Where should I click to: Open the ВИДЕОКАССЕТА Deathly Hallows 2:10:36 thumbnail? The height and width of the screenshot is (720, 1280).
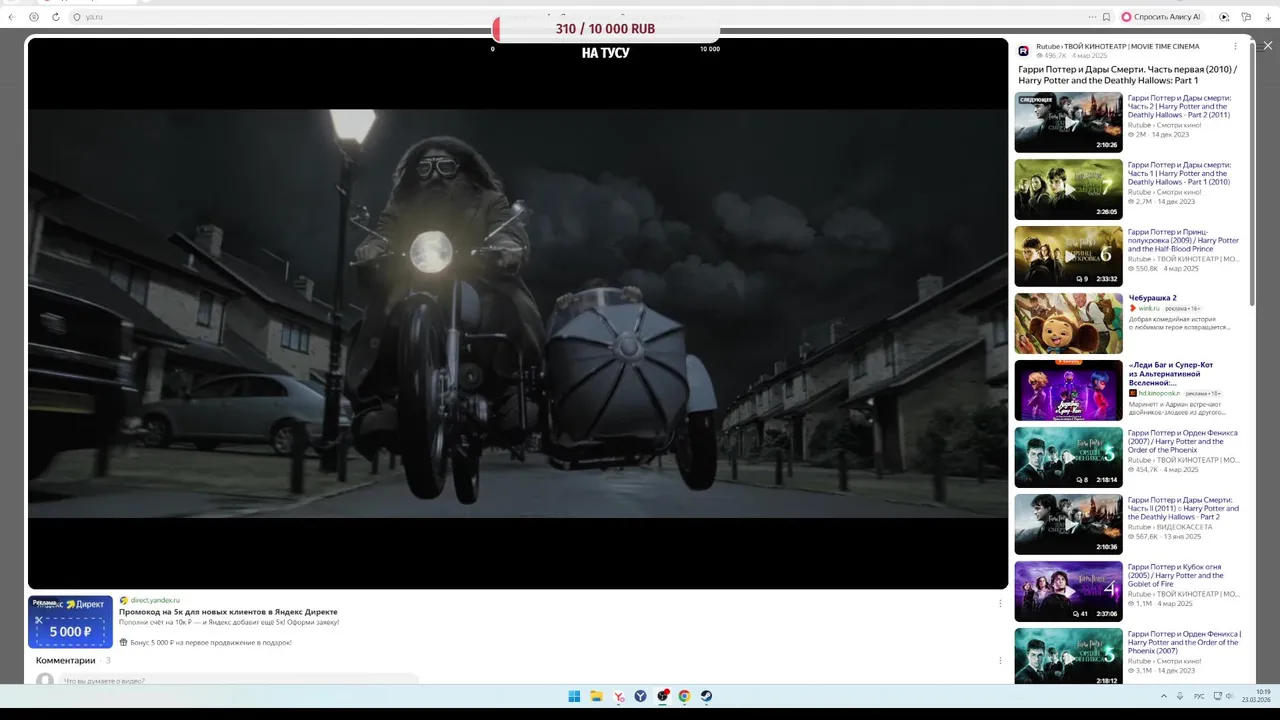coord(1068,524)
